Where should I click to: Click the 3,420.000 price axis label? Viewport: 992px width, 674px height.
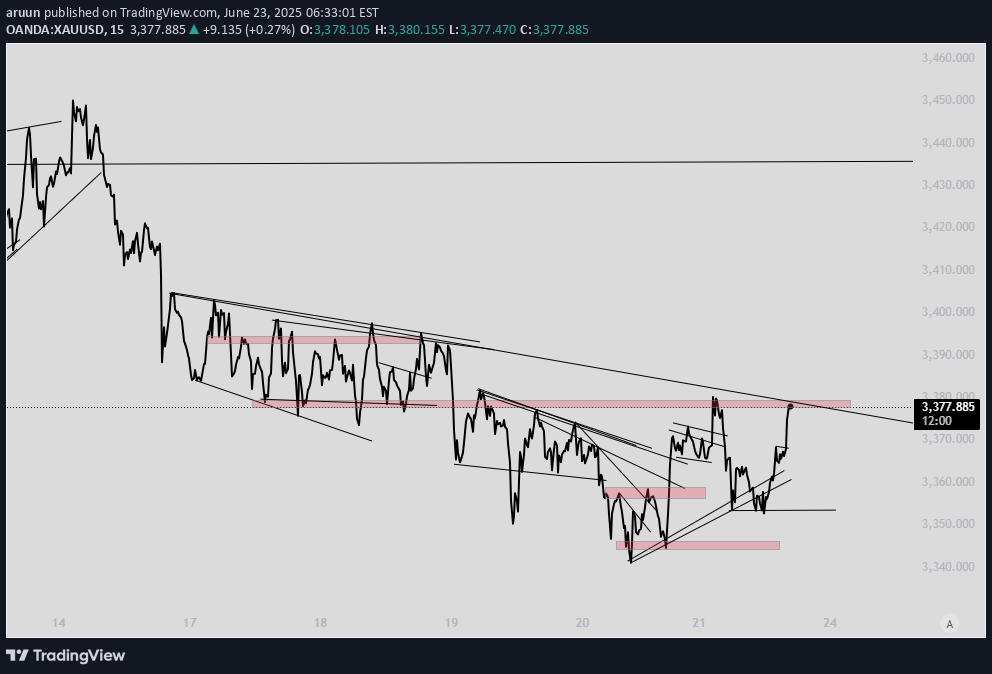coord(948,227)
